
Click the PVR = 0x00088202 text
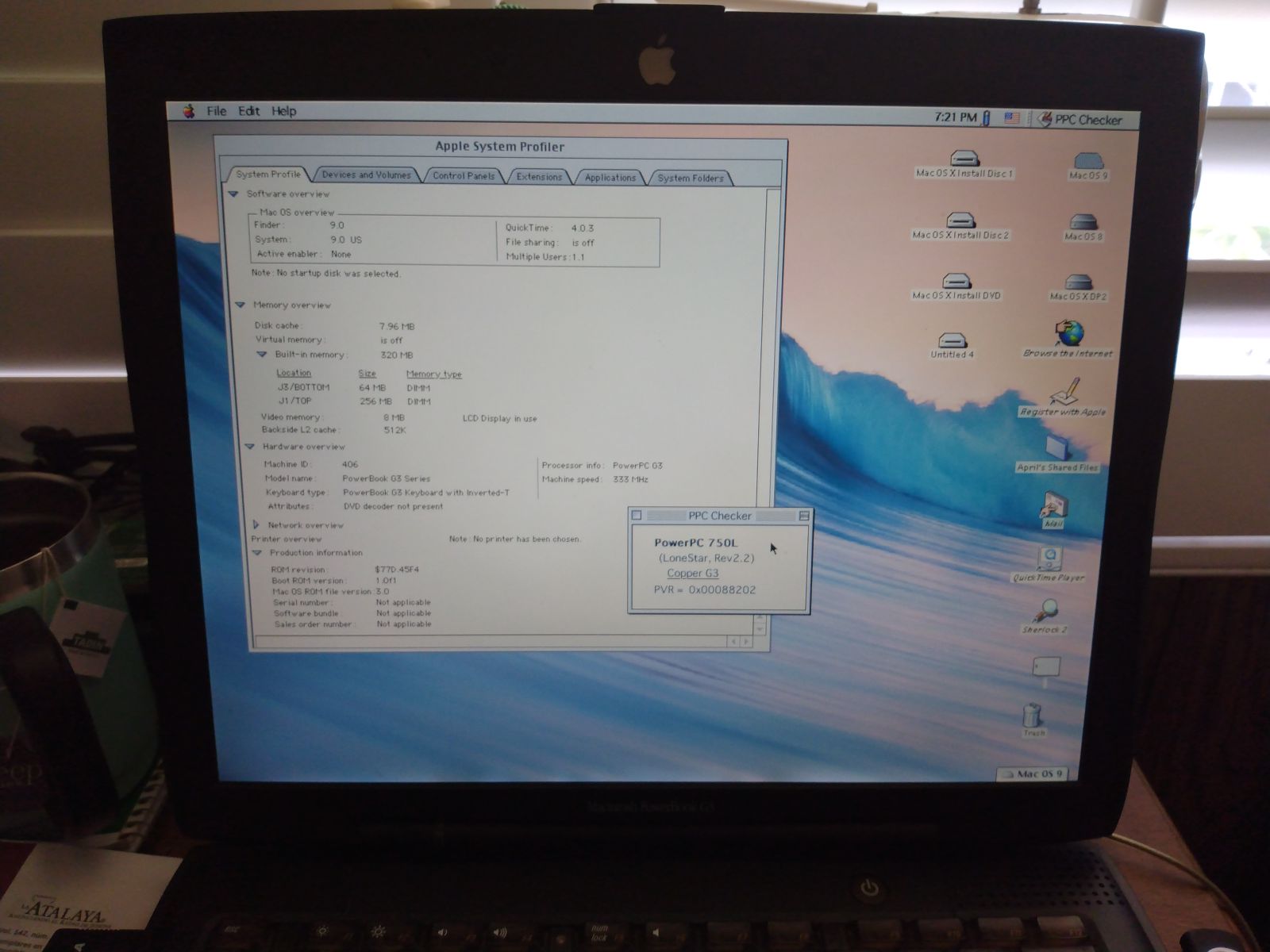(704, 589)
